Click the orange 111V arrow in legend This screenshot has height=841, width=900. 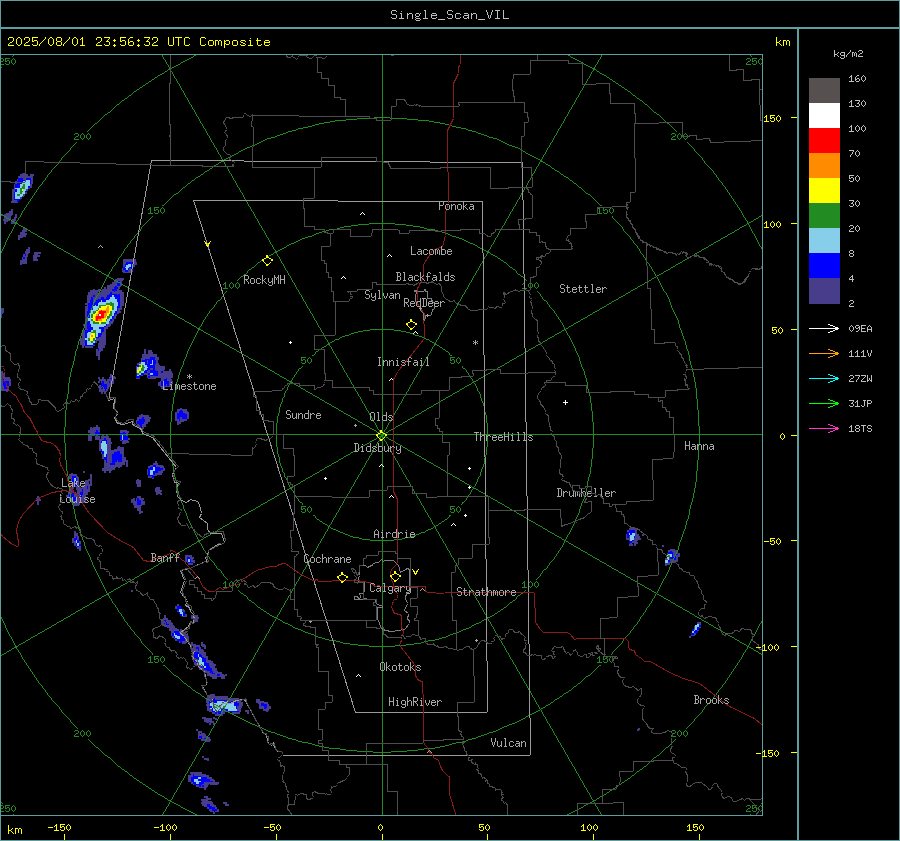click(x=824, y=354)
